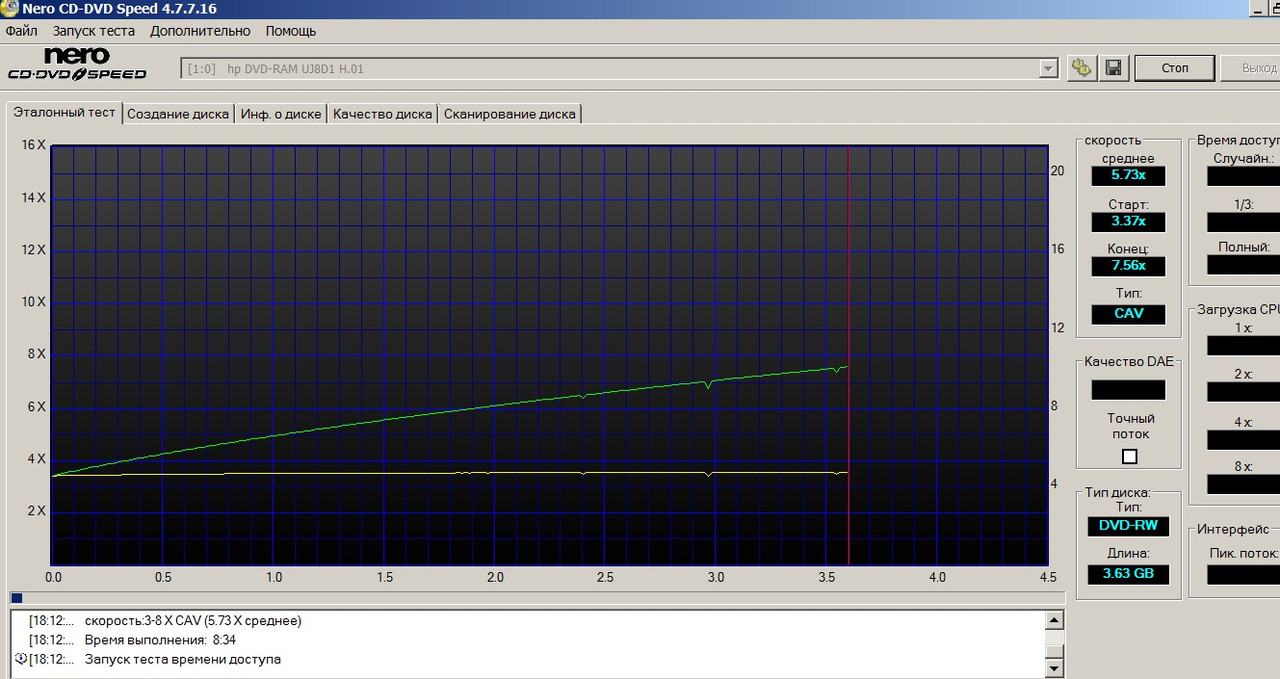This screenshot has height=679, width=1280.
Task: Open the Запуск теста menu
Action: point(93,31)
